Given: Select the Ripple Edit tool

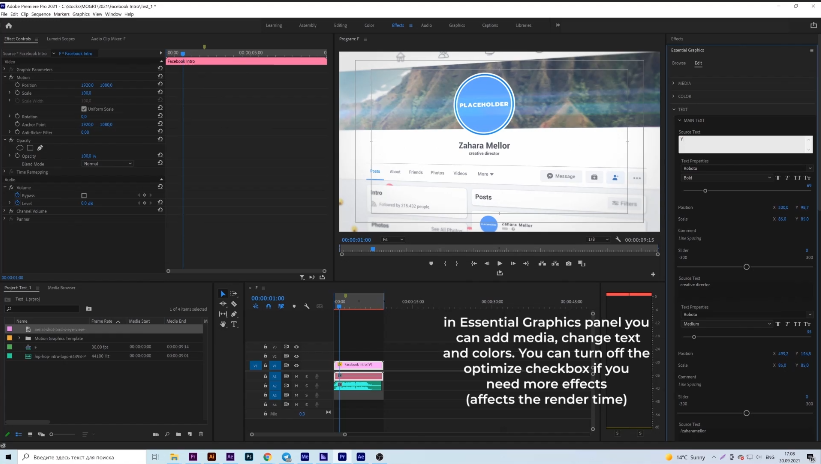Looking at the screenshot, I should click(223, 304).
